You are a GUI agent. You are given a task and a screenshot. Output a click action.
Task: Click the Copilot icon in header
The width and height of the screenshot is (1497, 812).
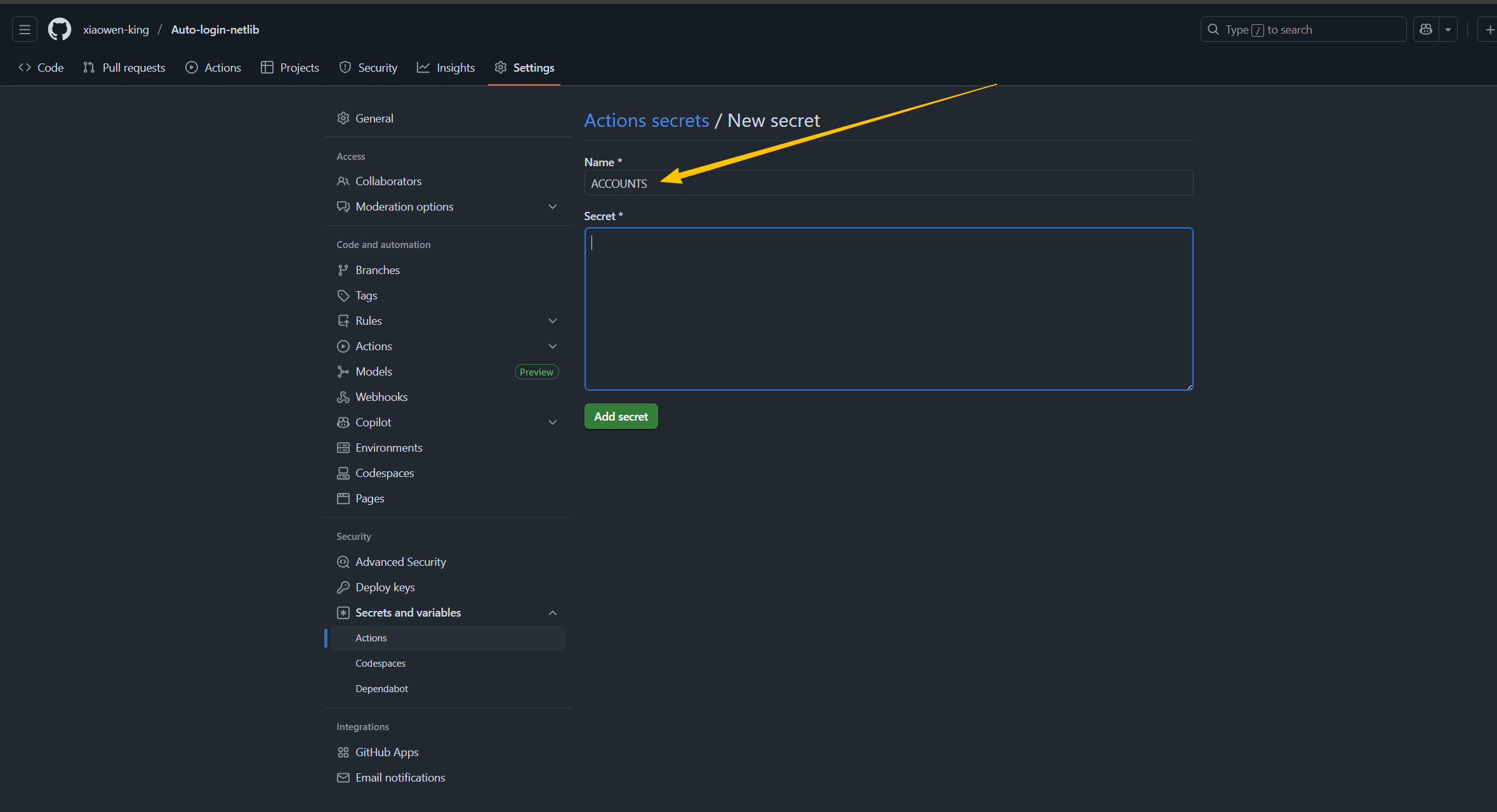pos(1426,29)
